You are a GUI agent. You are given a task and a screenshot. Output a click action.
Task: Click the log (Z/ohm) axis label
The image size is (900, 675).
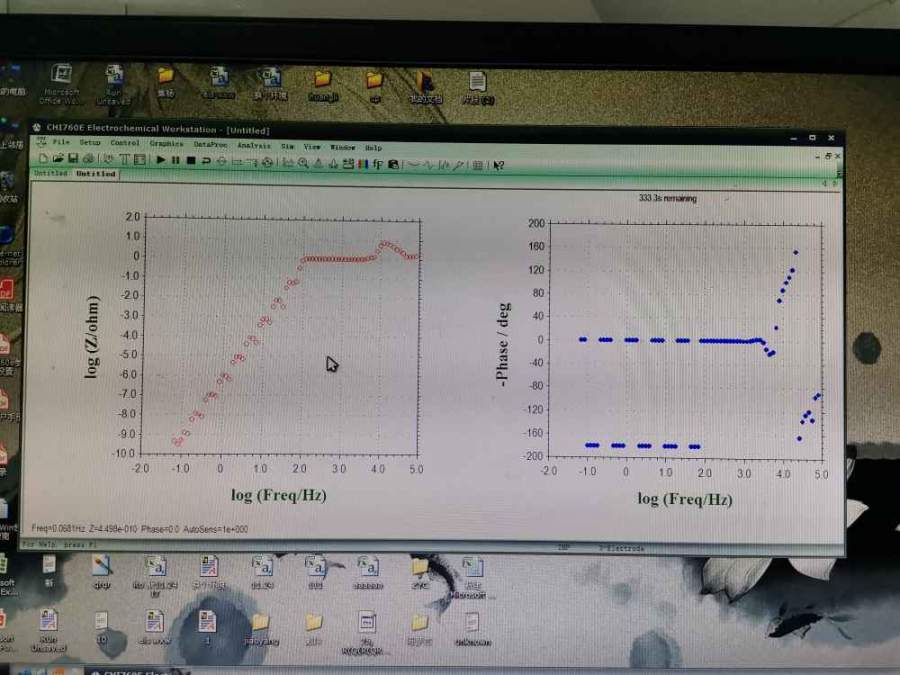coord(92,336)
